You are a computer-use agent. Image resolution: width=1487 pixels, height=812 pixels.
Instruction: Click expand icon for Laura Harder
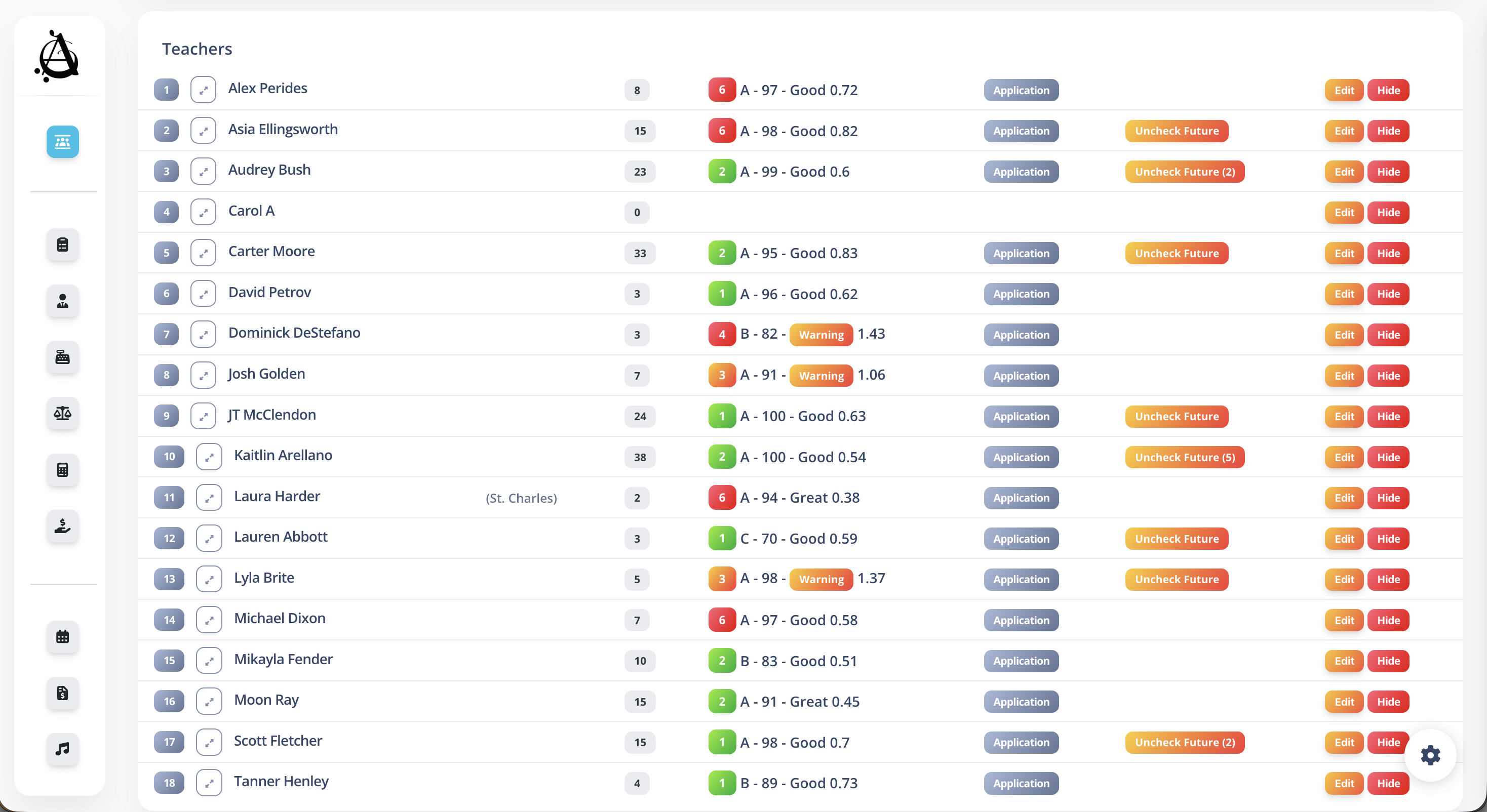tap(209, 498)
